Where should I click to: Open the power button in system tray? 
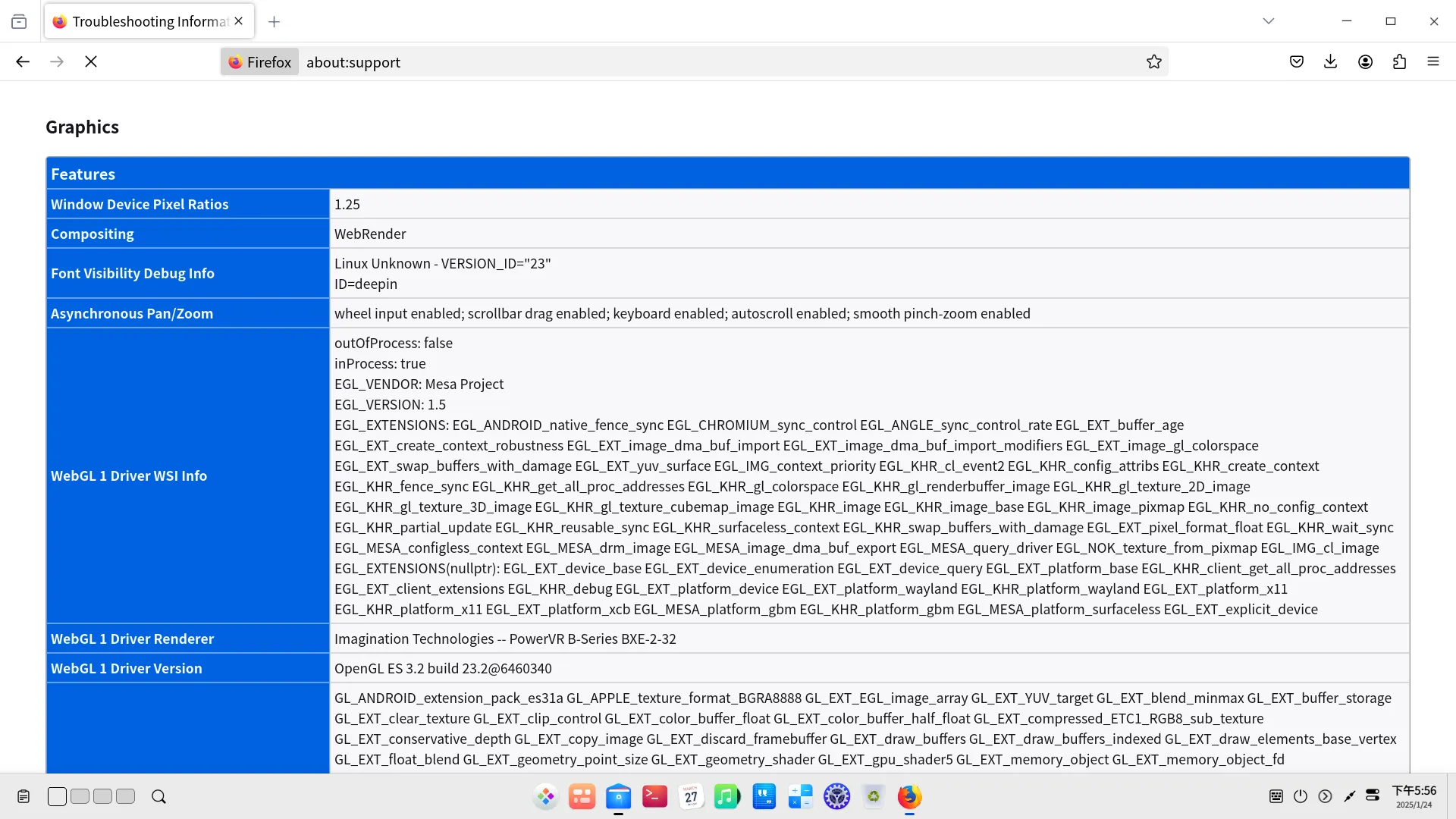pos(1301,796)
